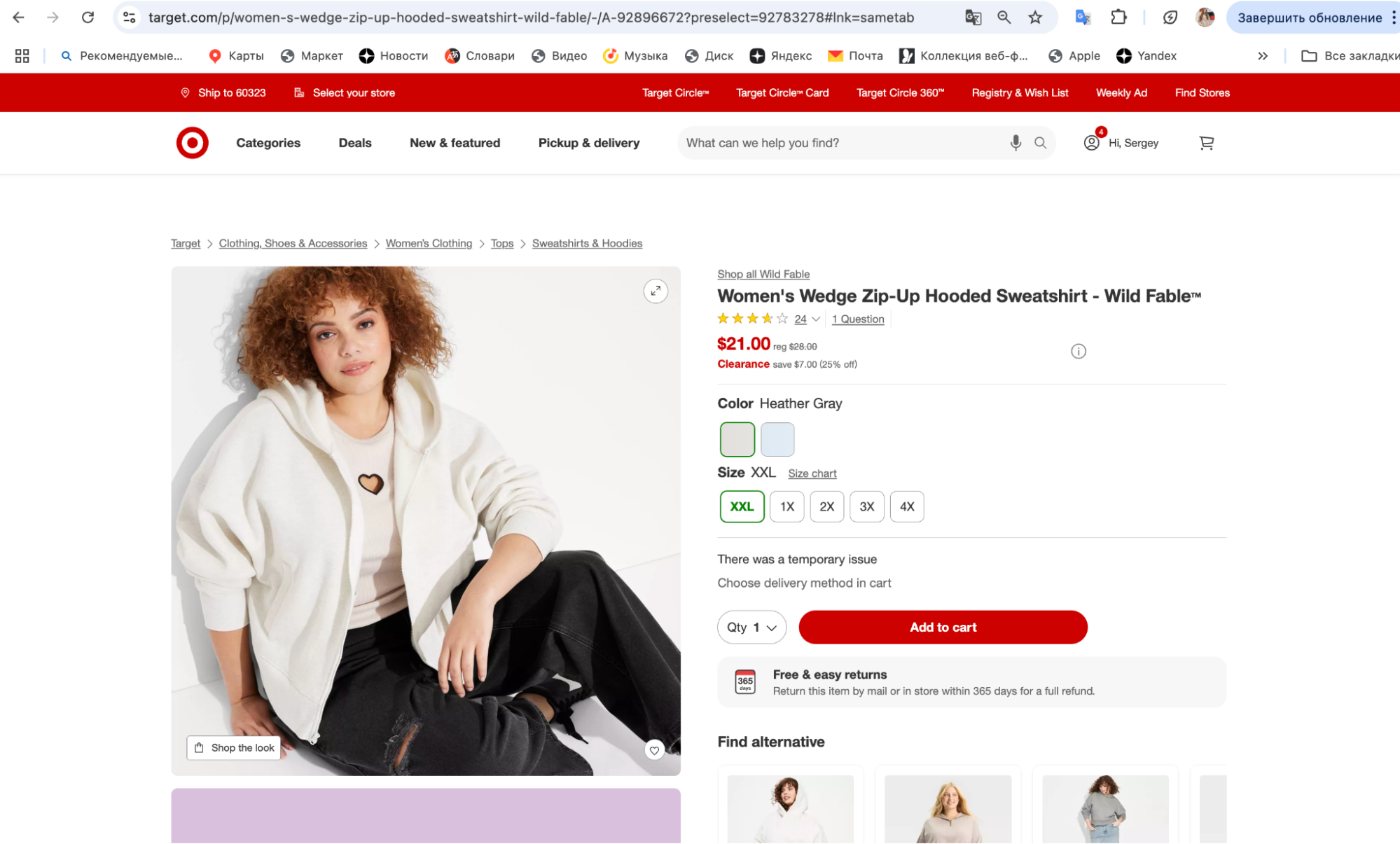Image resolution: width=1400 pixels, height=844 pixels.
Task: Open the Qty quantity dropdown
Action: (x=751, y=628)
